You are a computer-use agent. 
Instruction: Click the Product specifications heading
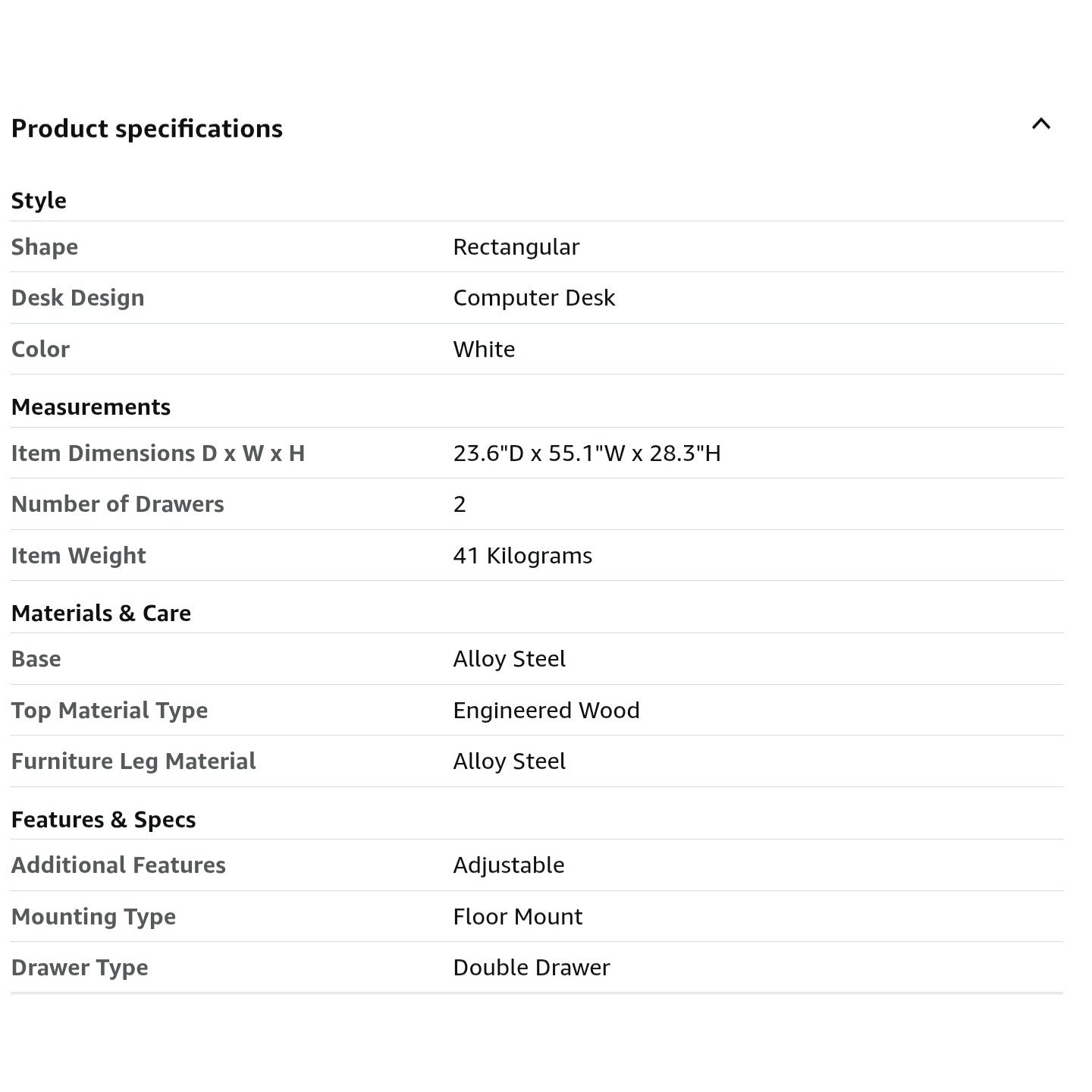click(x=147, y=129)
